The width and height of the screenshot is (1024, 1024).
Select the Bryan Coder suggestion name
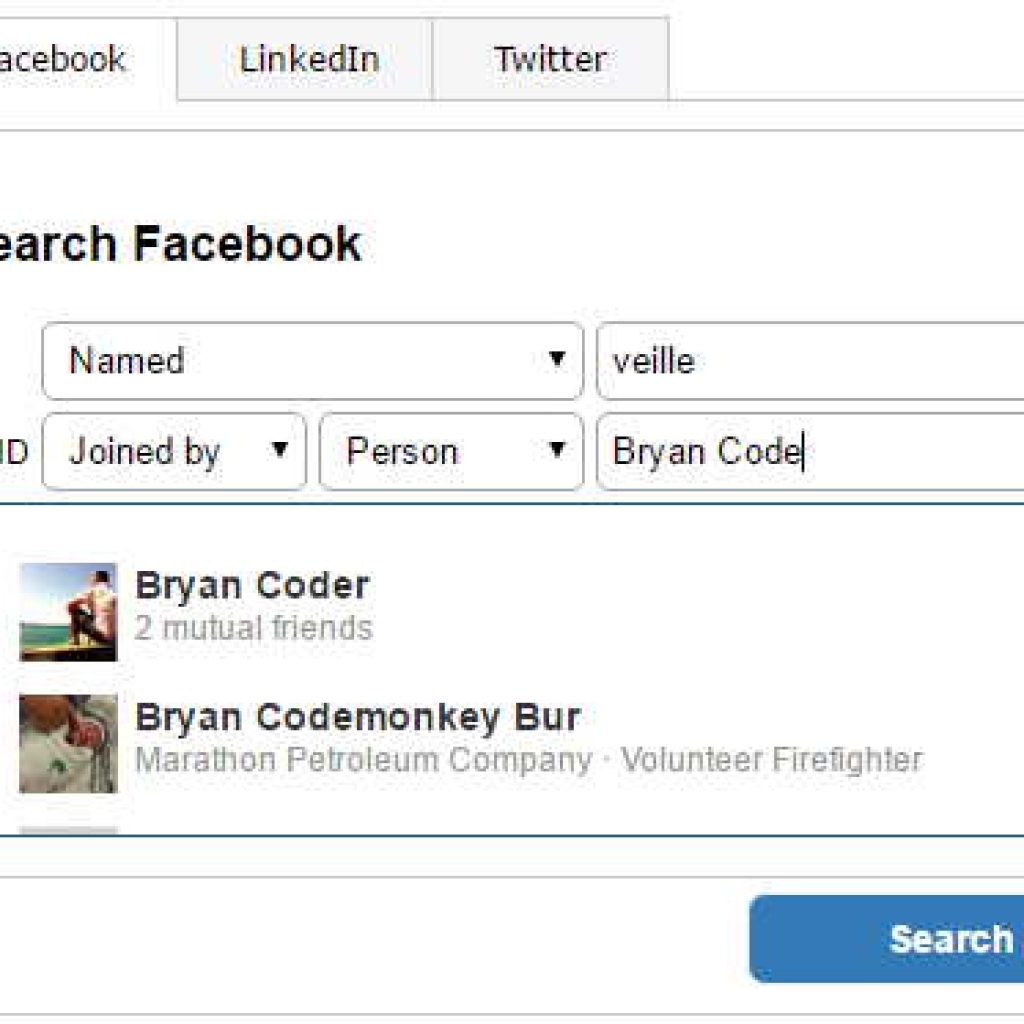coord(253,585)
